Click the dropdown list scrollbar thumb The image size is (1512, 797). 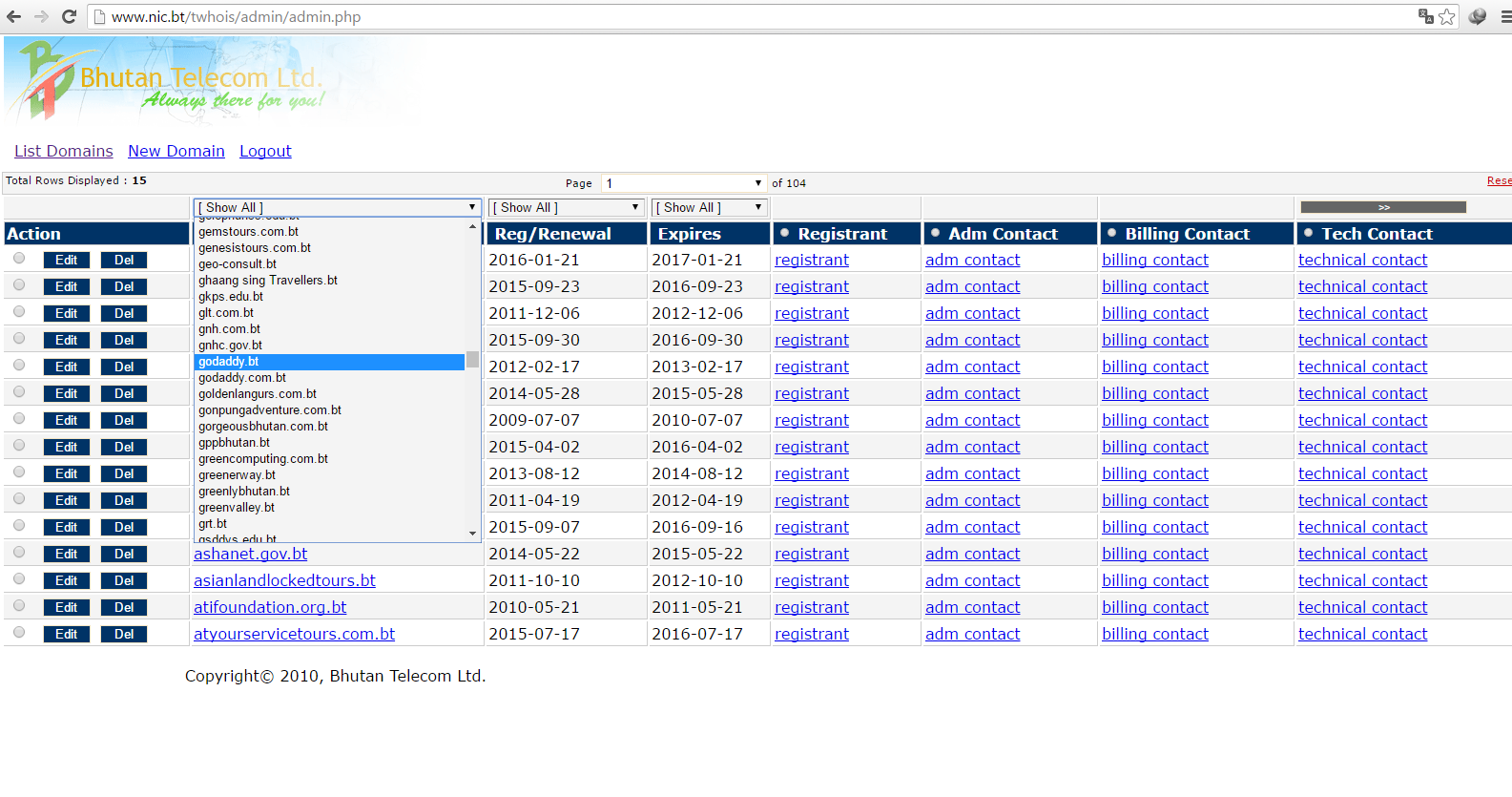coord(472,360)
